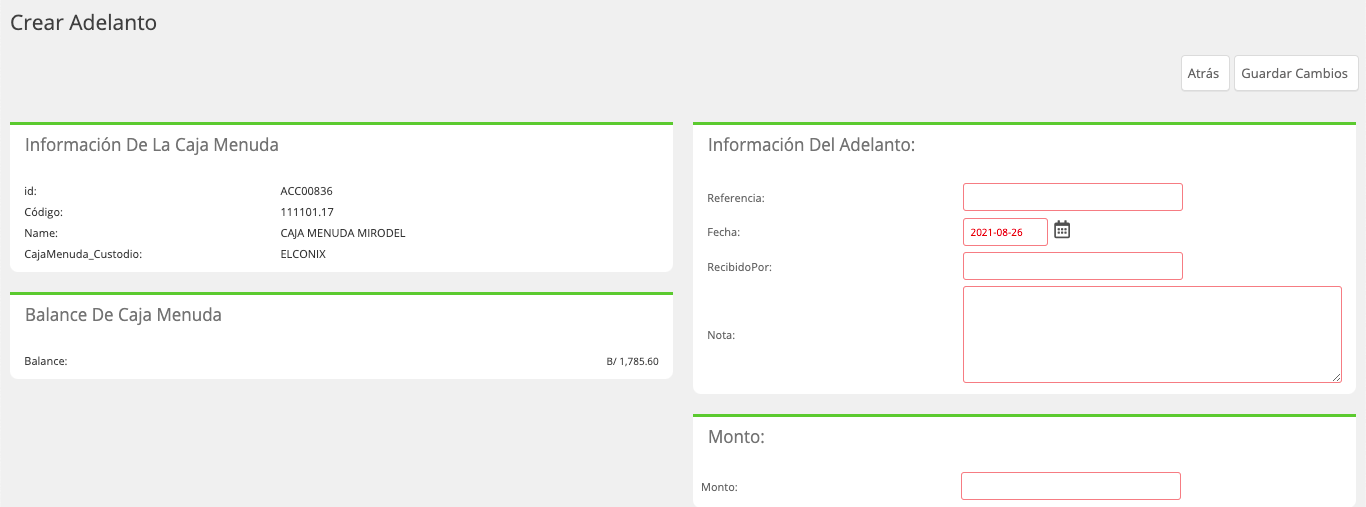Focus the RecibidoPor input field
This screenshot has height=507, width=1366.
click(x=1073, y=266)
